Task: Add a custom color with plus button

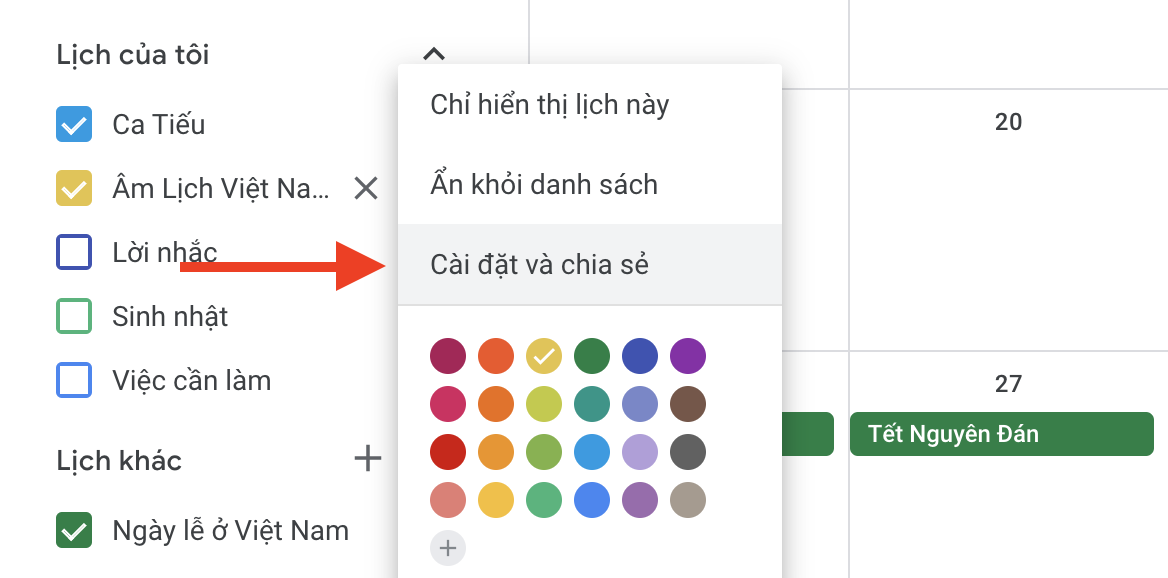Action: click(x=448, y=547)
